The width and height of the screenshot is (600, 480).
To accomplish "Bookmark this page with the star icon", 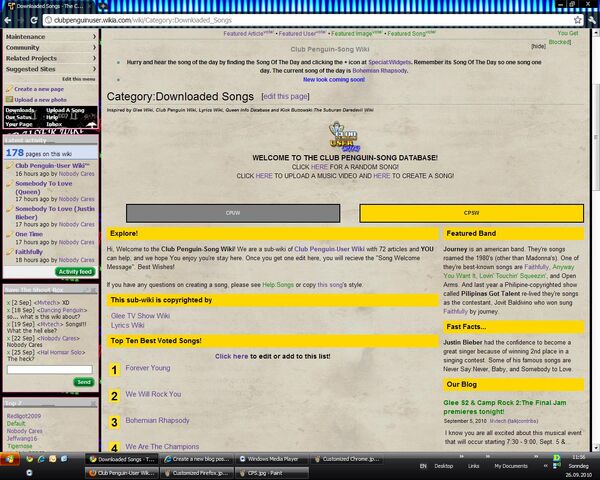I will 577,20.
